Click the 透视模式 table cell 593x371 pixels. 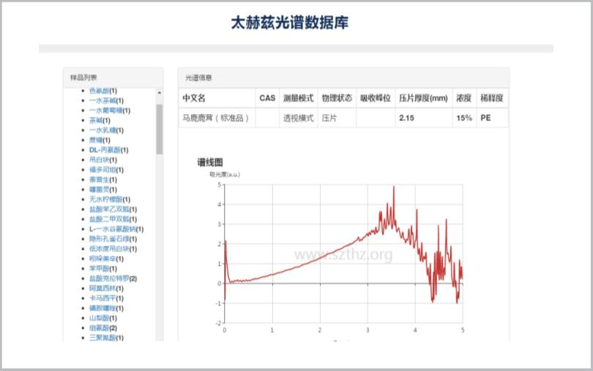click(298, 118)
